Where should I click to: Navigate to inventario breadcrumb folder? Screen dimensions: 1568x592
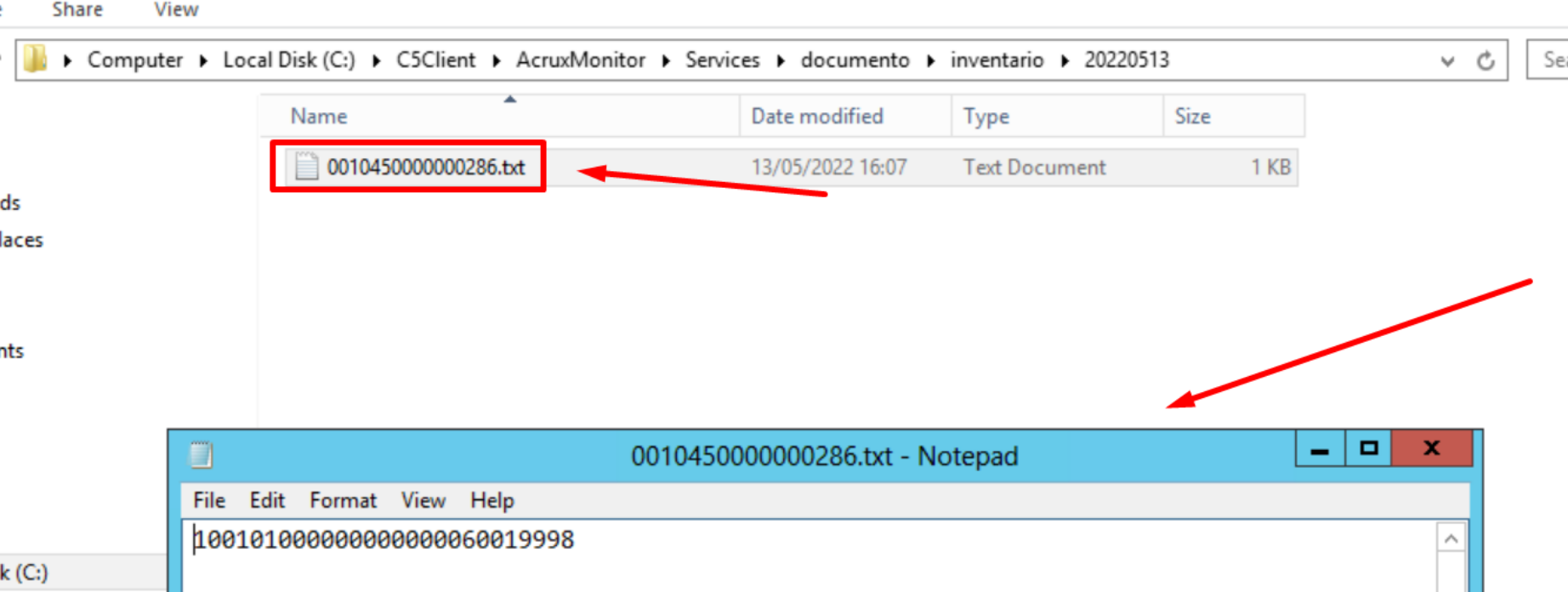click(x=997, y=60)
